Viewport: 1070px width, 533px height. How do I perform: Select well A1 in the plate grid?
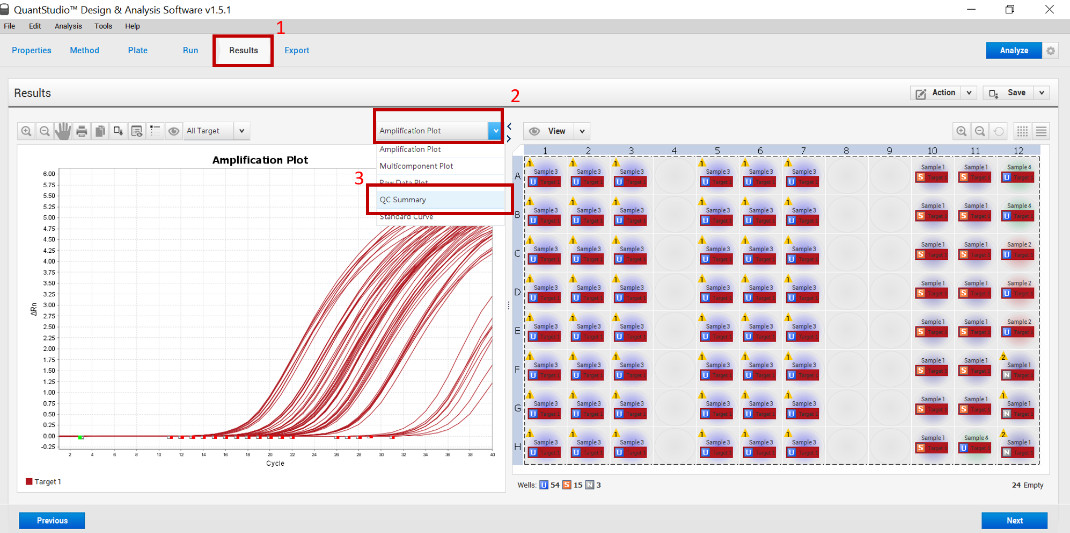click(546, 177)
